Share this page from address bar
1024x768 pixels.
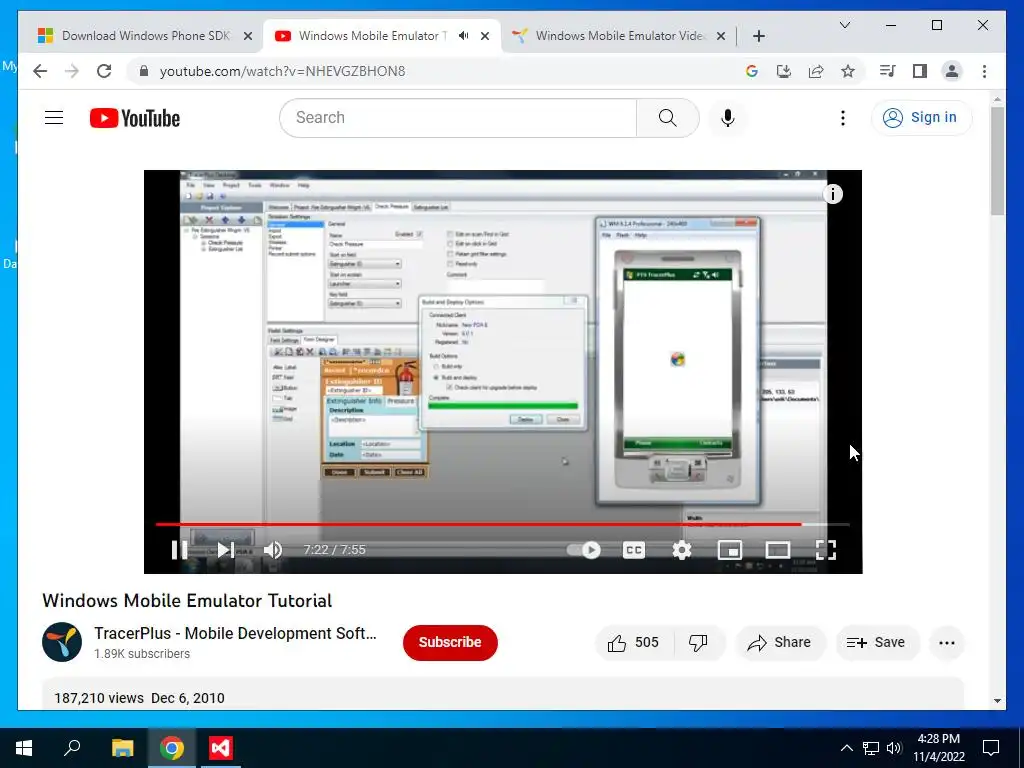[x=816, y=71]
